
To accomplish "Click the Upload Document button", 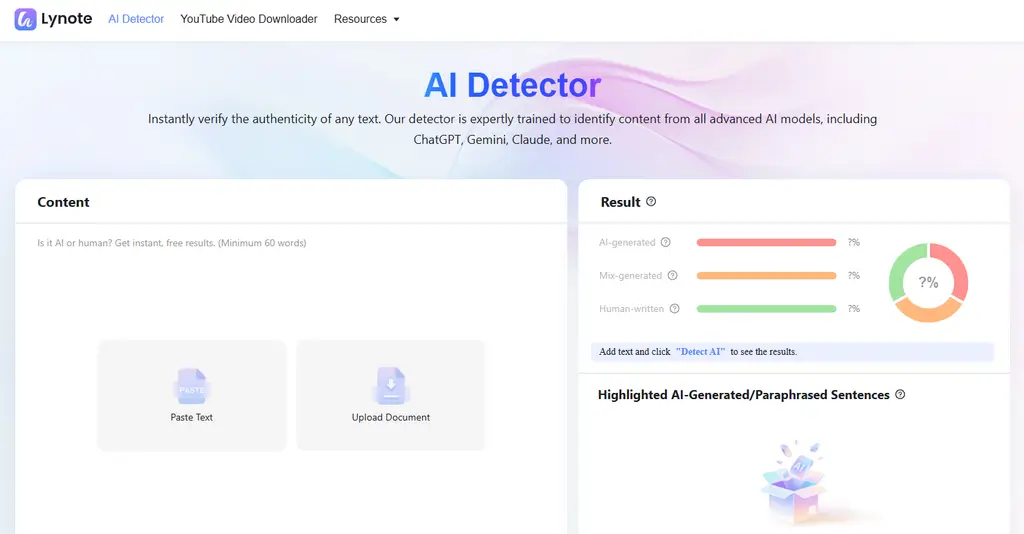I will pyautogui.click(x=391, y=395).
